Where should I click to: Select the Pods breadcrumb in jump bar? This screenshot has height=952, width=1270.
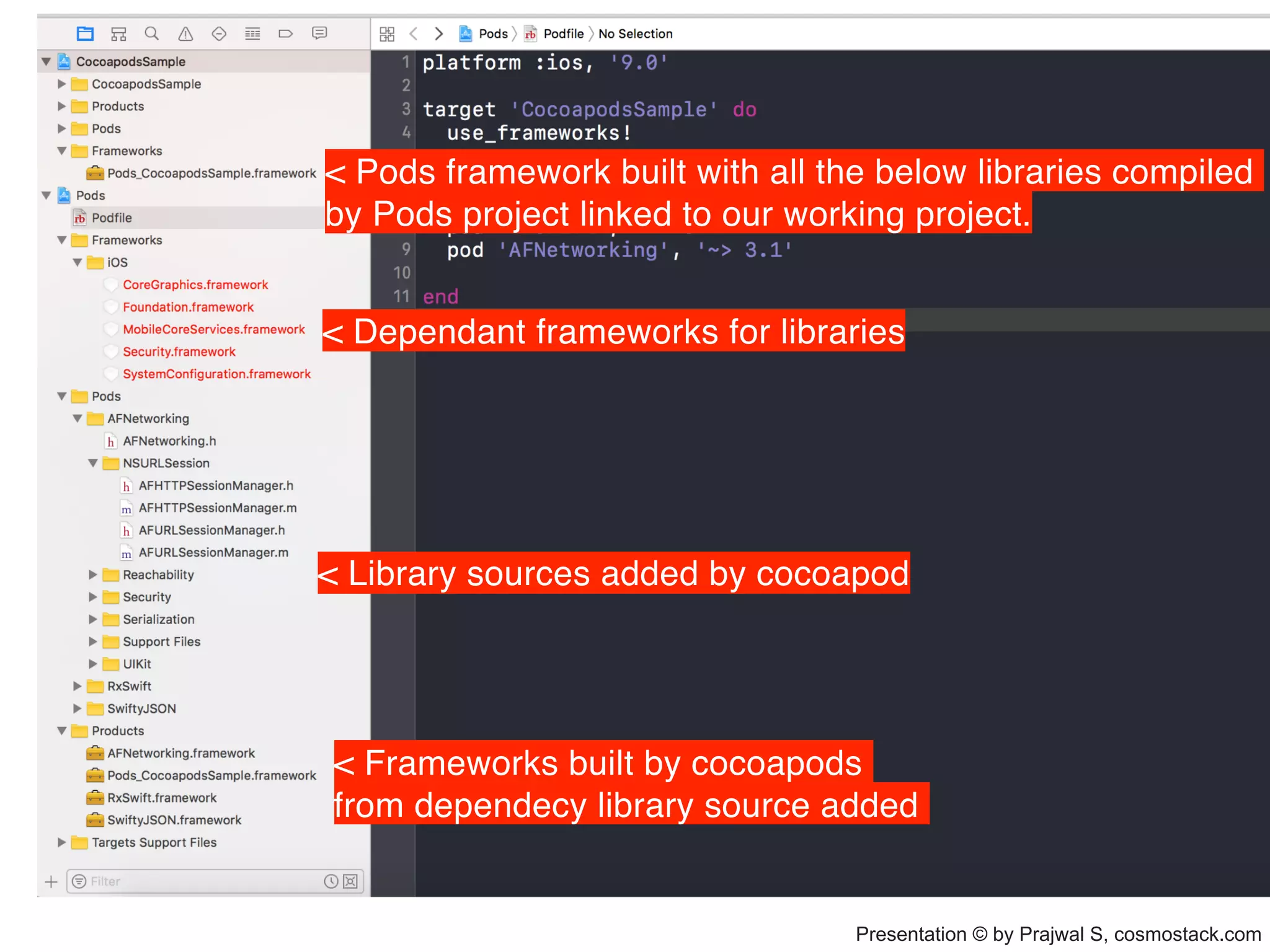coord(484,33)
